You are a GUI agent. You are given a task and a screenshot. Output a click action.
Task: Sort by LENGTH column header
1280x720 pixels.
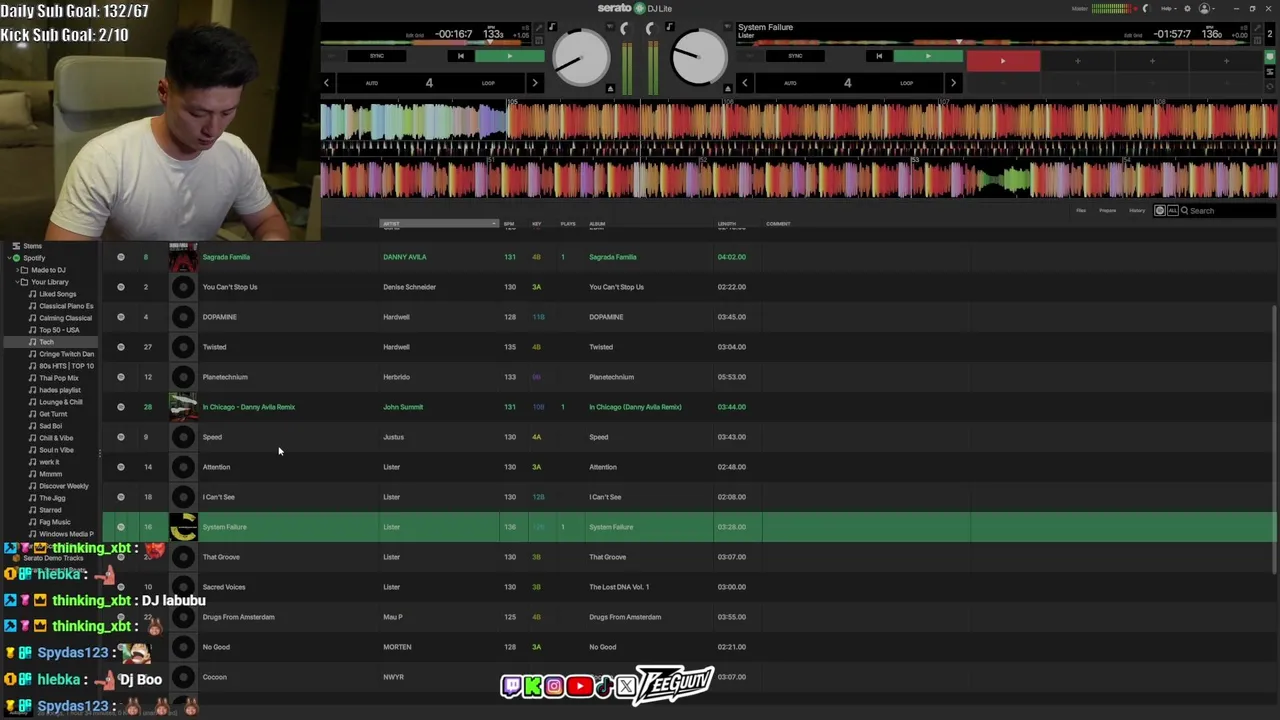[727, 224]
